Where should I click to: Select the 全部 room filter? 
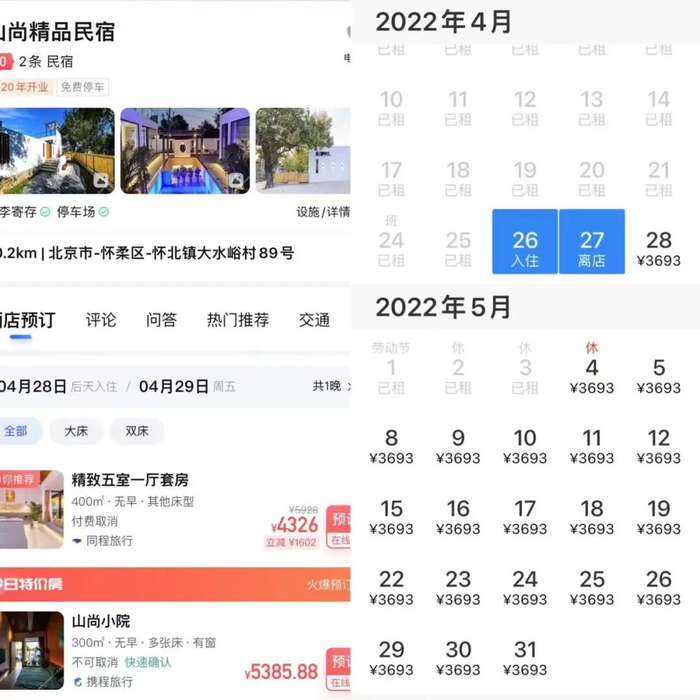click(x=19, y=431)
